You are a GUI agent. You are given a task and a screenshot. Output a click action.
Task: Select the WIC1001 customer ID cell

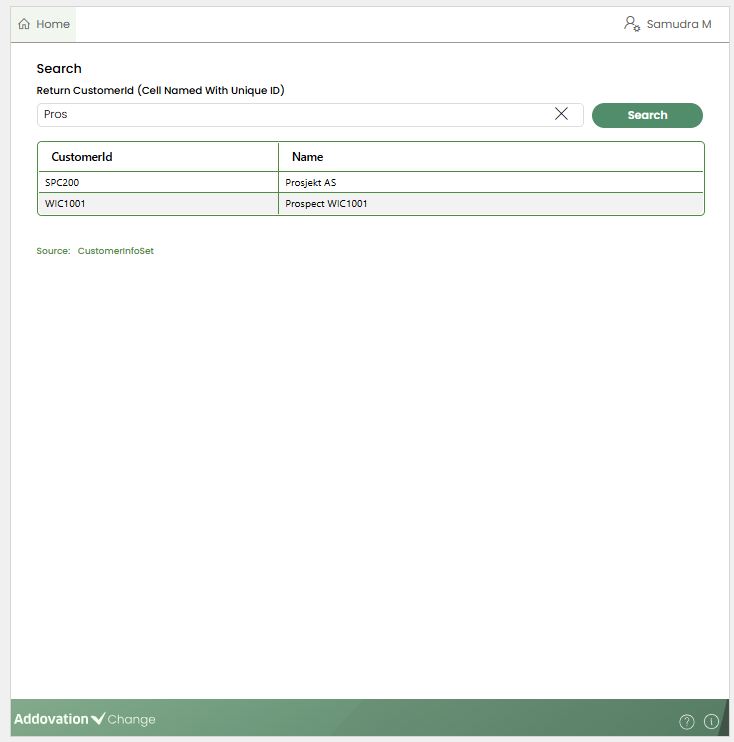[x=65, y=204]
